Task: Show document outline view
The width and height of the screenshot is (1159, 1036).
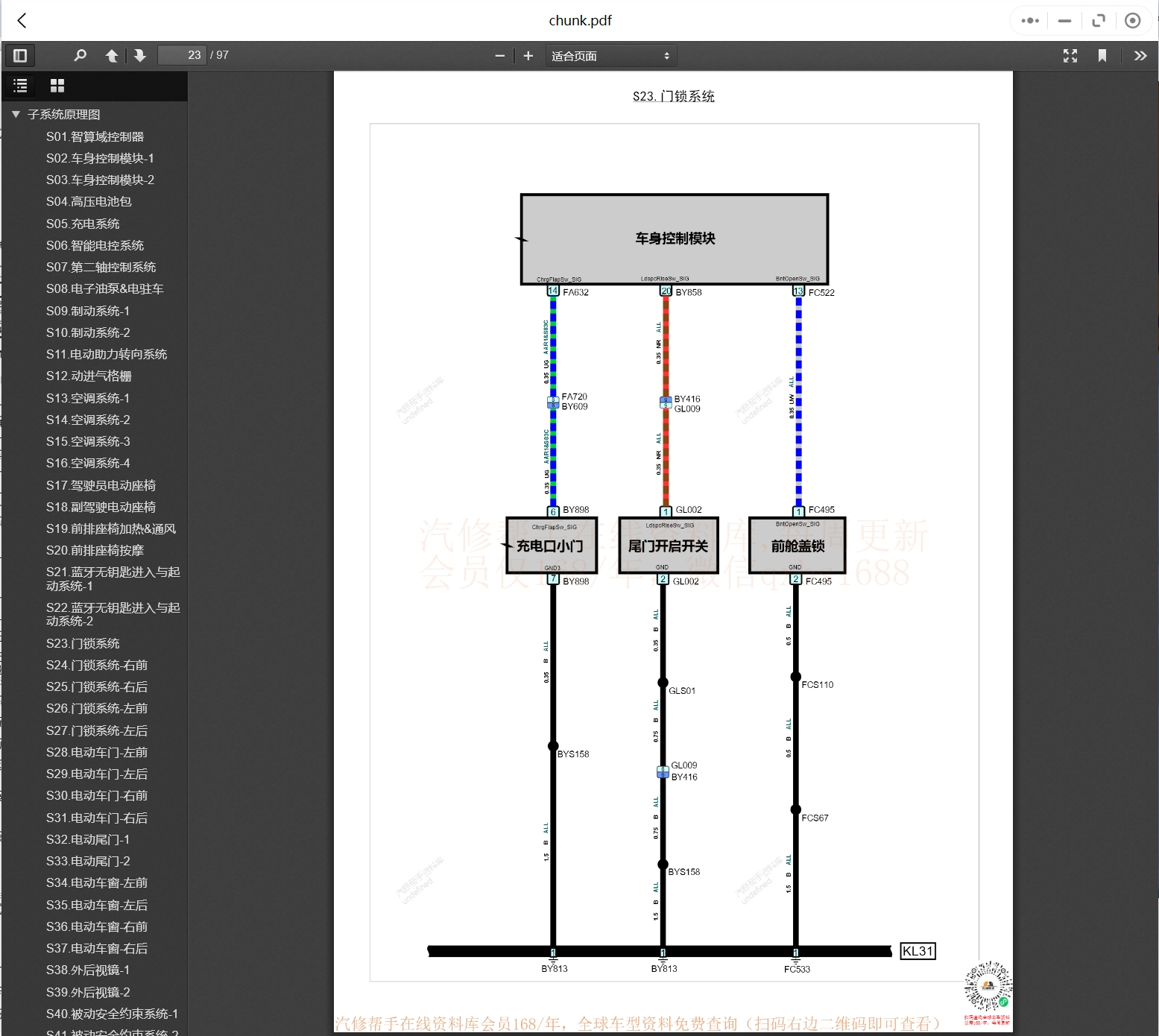Action: [21, 86]
